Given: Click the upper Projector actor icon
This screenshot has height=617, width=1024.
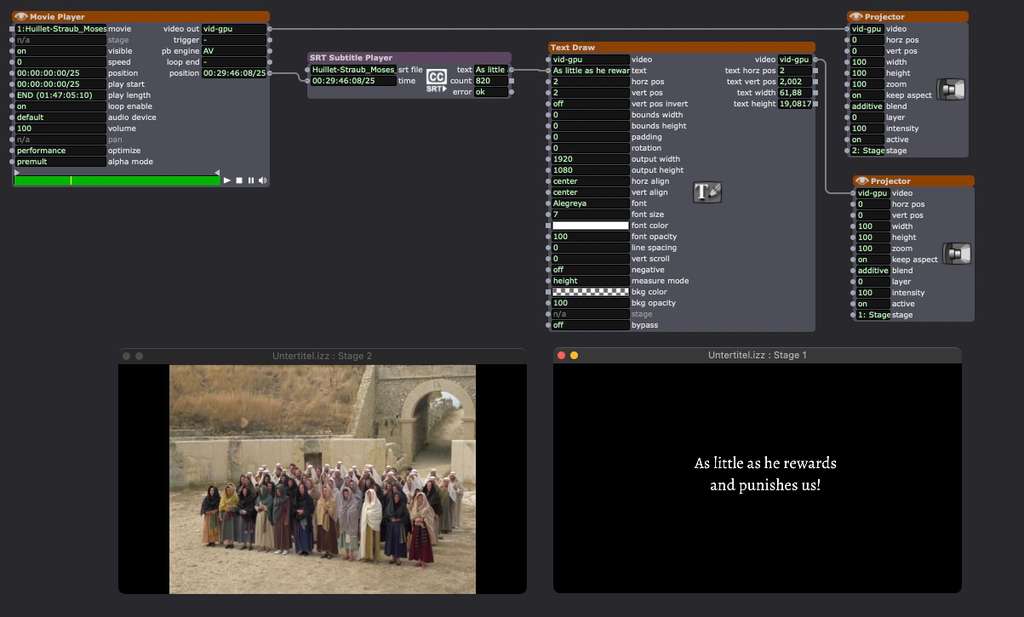Looking at the screenshot, I should pos(951,90).
